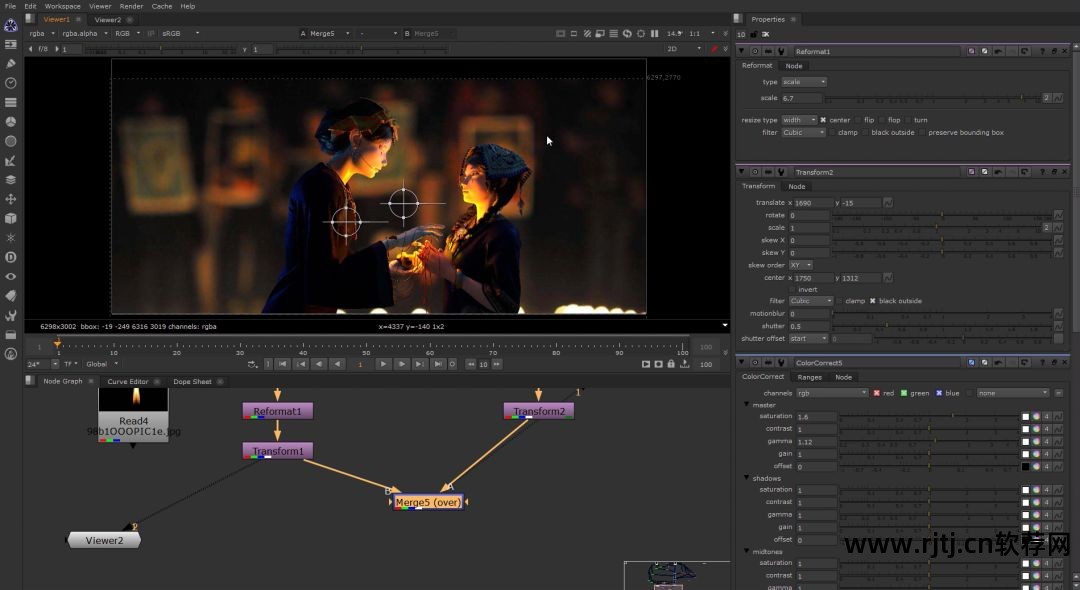The width and height of the screenshot is (1080, 590).
Task: Open the Reformat type dropdown set to scale
Action: [x=804, y=82]
